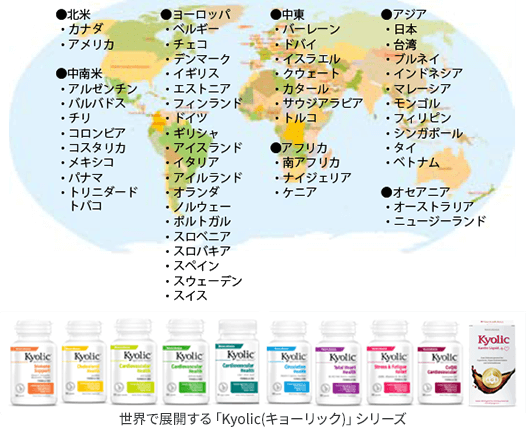The width and height of the screenshot is (526, 436).
Task: Click the Kyolic(キョーリック) series caption
Action: [262, 419]
